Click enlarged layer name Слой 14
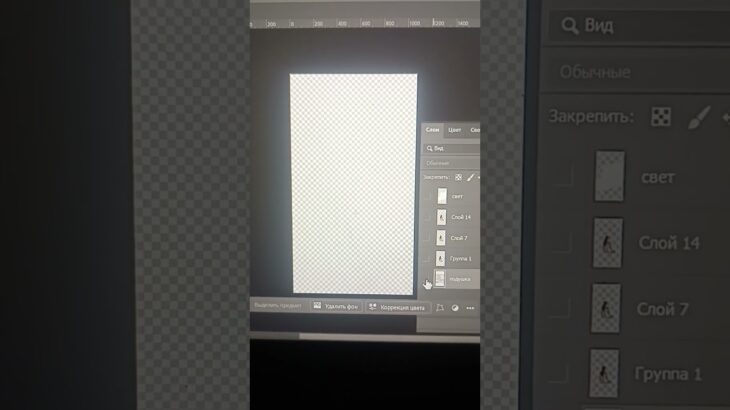 point(669,242)
